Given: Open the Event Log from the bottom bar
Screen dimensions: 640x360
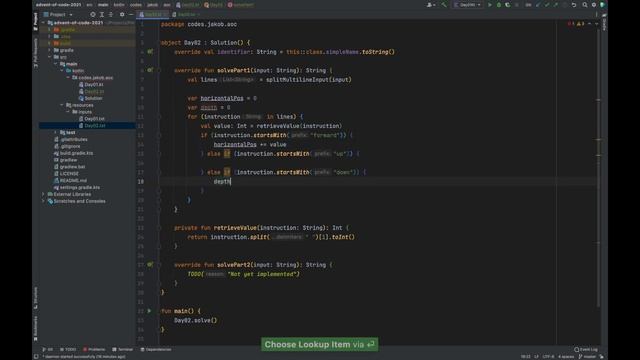Looking at the screenshot, I should click(x=586, y=349).
